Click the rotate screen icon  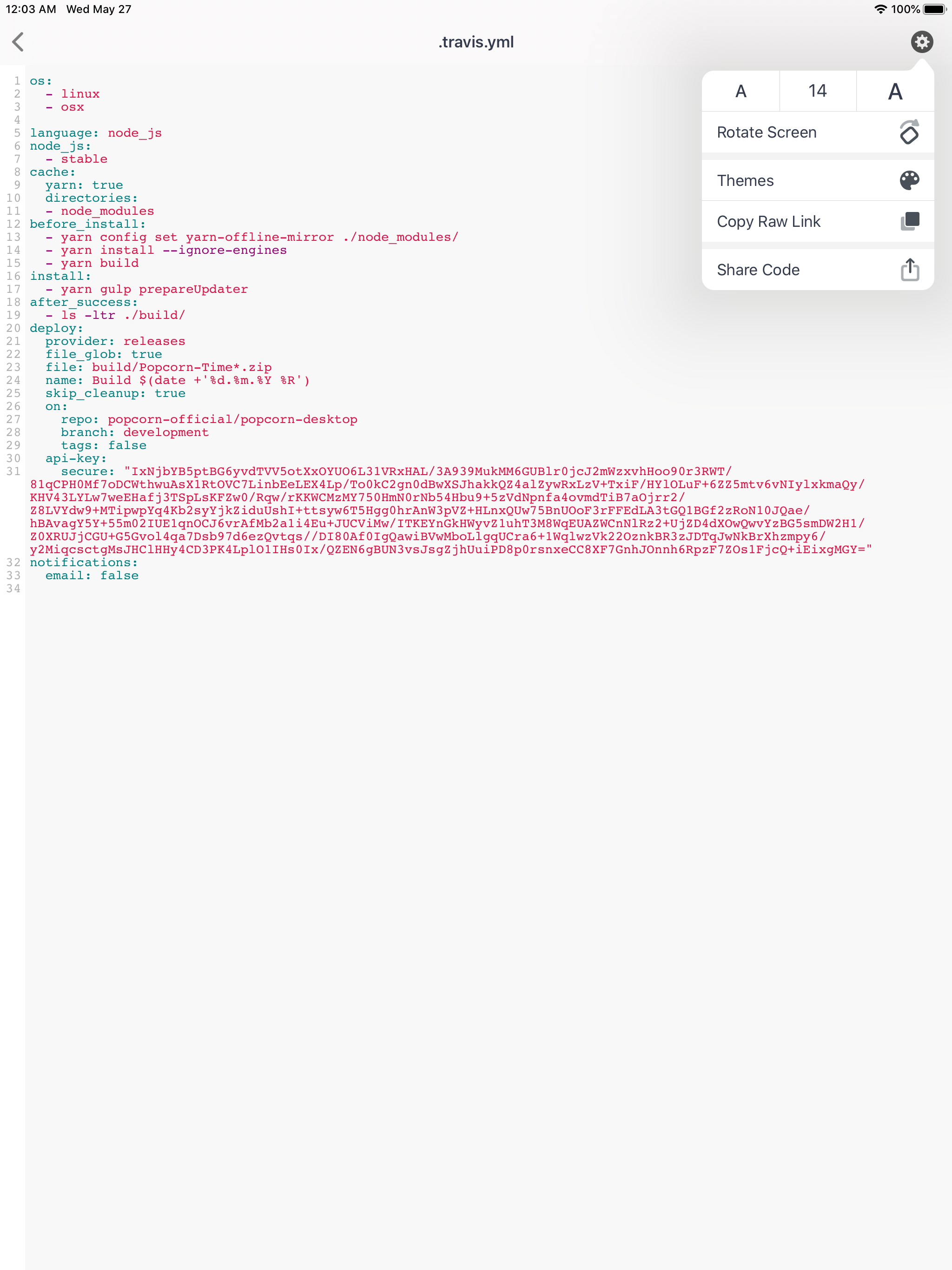(909, 132)
